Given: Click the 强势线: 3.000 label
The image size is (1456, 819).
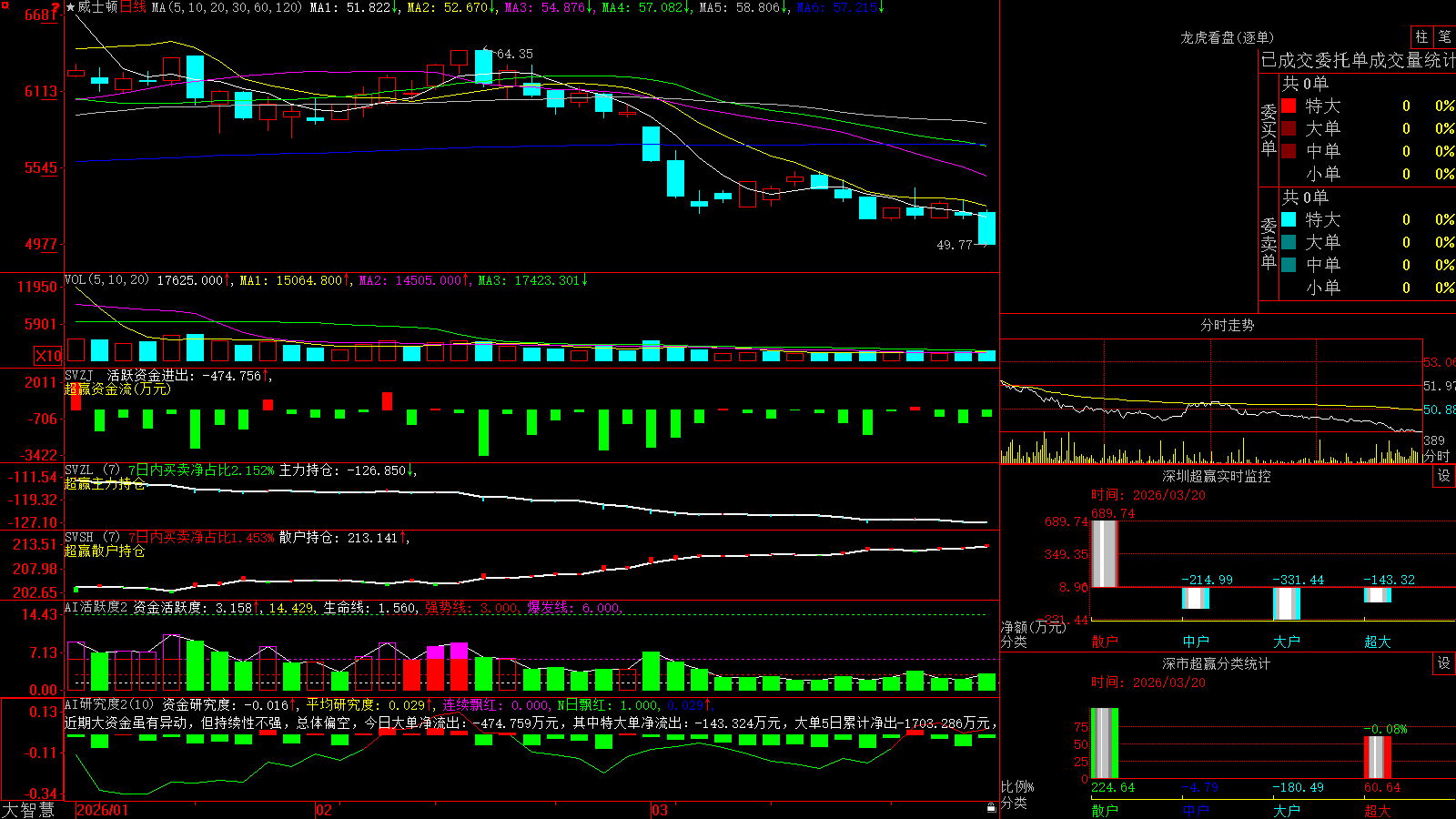Looking at the screenshot, I should point(471,608).
